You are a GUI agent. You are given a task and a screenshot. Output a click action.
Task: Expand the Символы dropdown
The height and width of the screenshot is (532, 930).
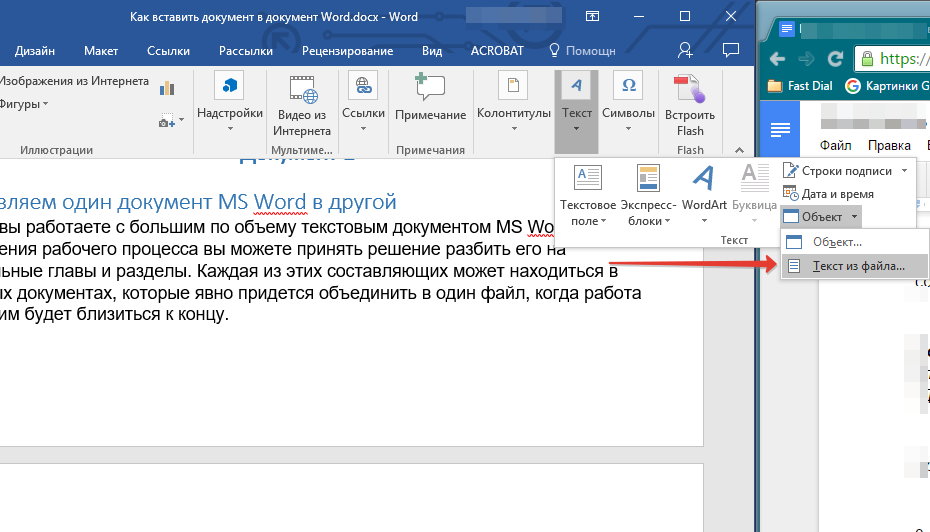[x=630, y=127]
